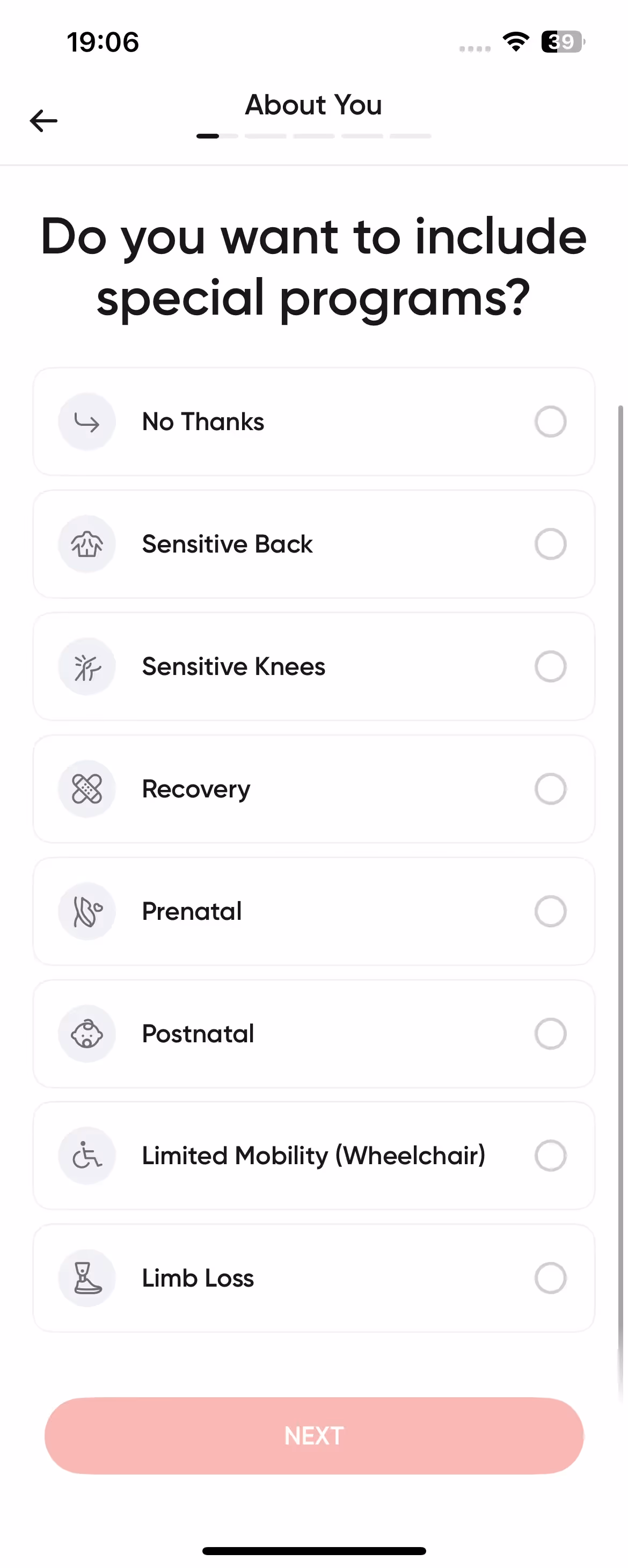Tap the back arrow icon

tap(43, 120)
